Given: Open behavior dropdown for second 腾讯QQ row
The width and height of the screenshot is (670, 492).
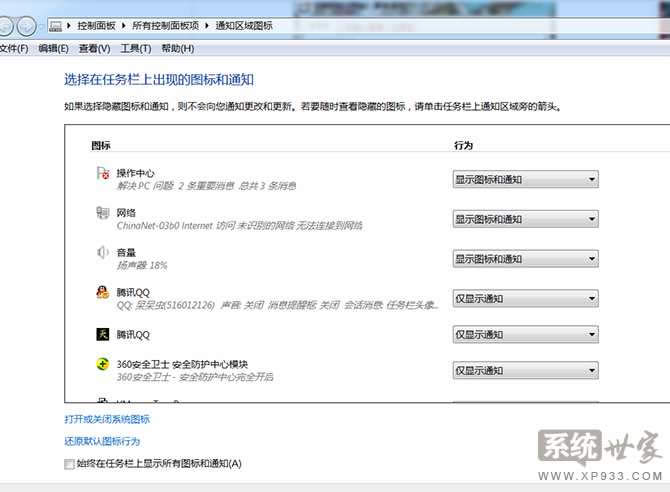Looking at the screenshot, I should tap(526, 335).
